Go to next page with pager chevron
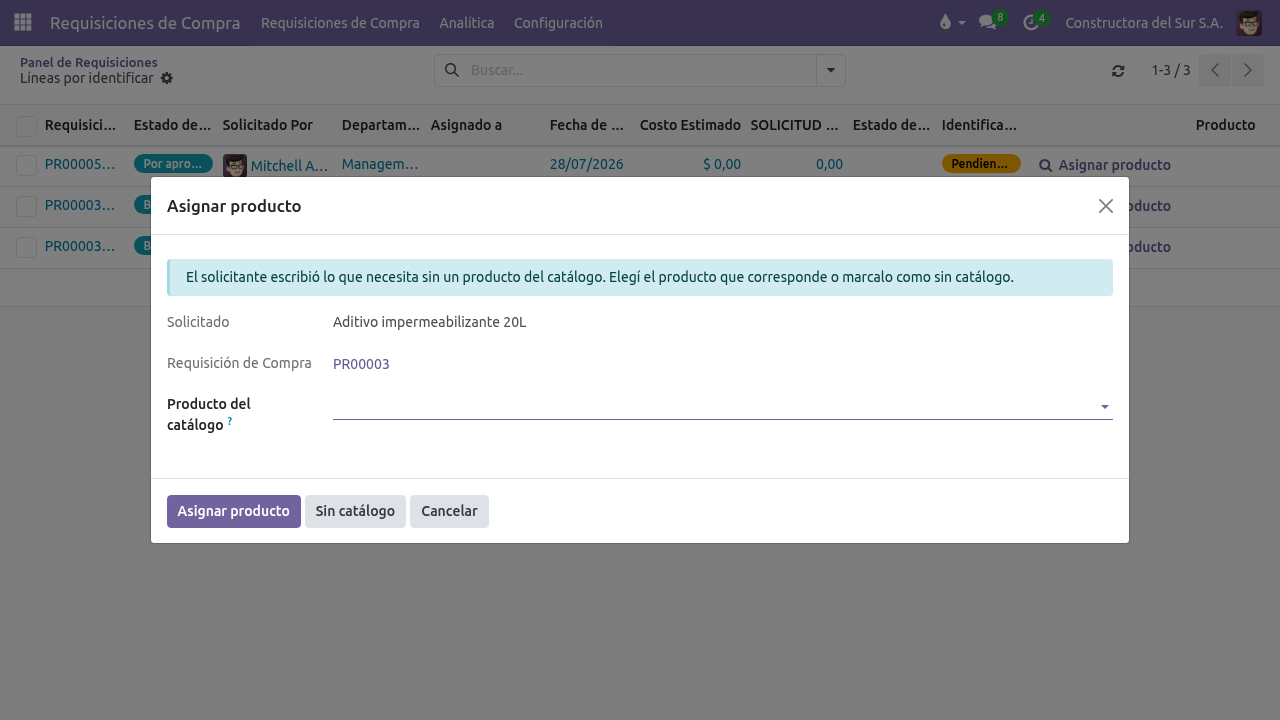 click(1247, 70)
